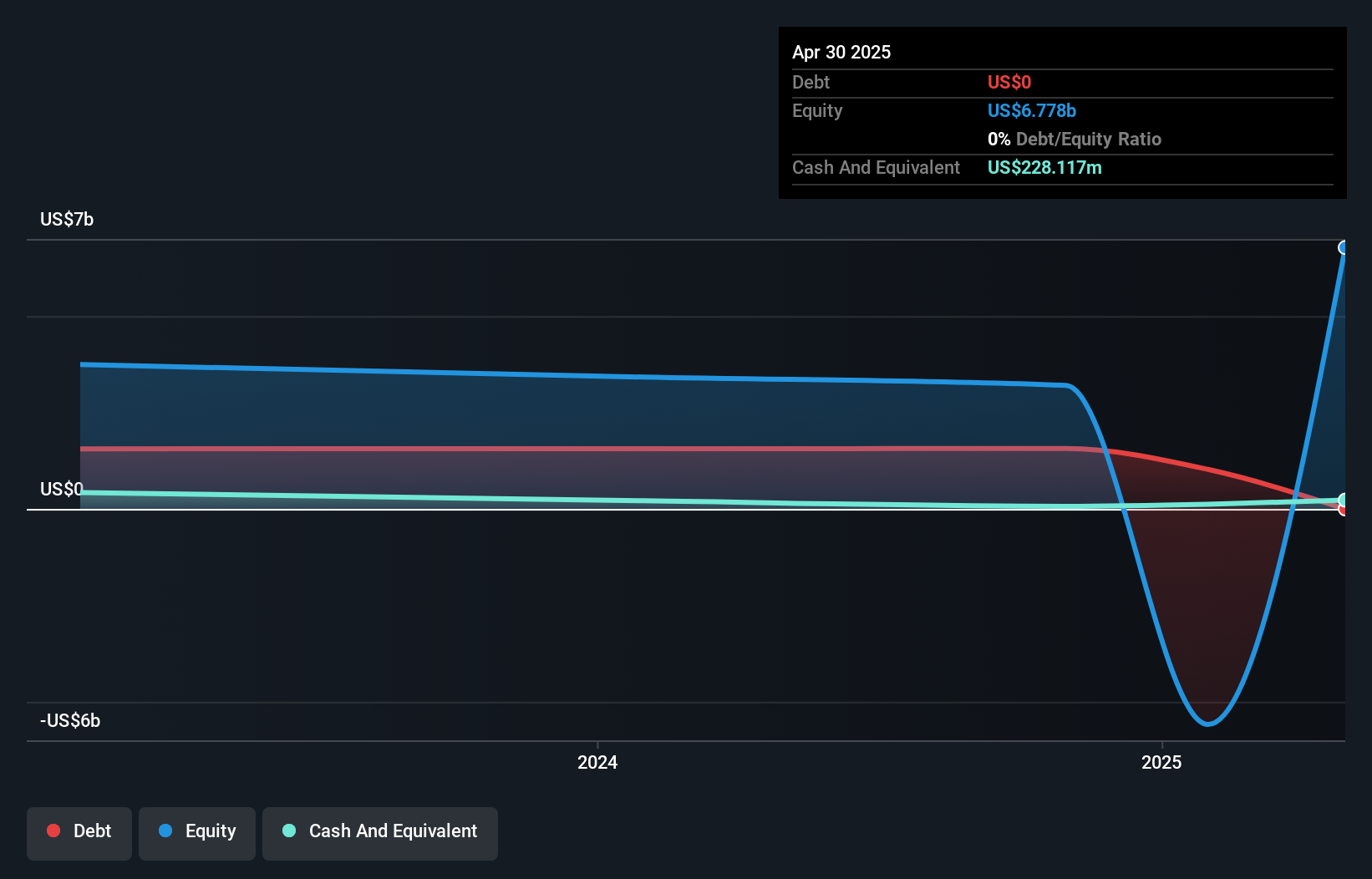Image resolution: width=1372 pixels, height=879 pixels.
Task: Click the Apr 30 2025 tooltip date
Action: click(x=841, y=52)
